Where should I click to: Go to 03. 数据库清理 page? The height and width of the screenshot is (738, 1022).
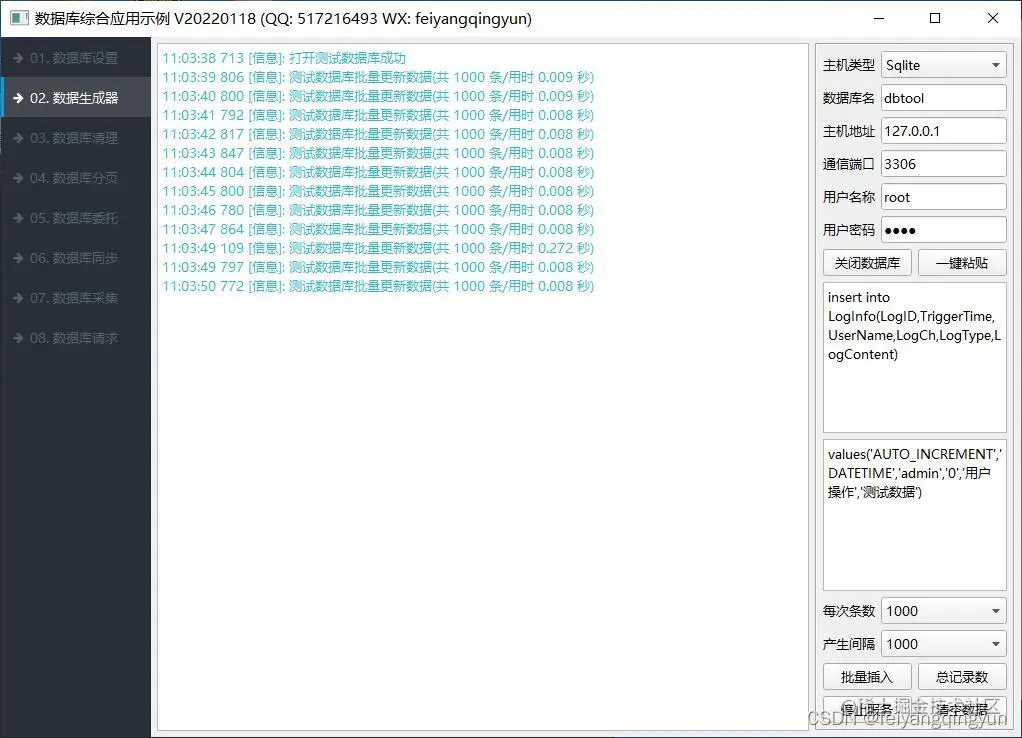pos(75,138)
